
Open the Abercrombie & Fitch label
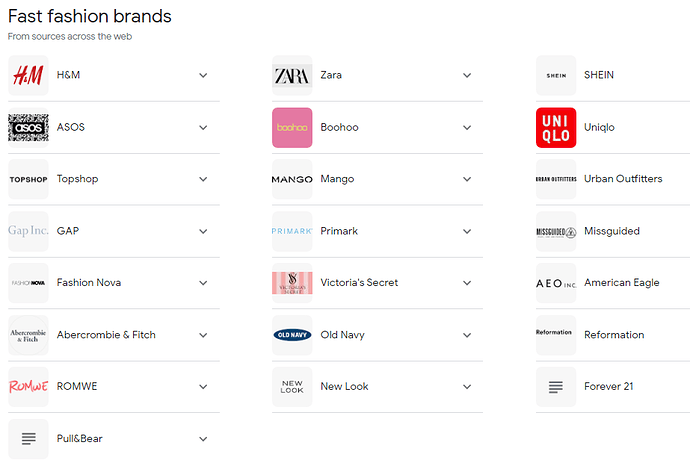click(106, 335)
